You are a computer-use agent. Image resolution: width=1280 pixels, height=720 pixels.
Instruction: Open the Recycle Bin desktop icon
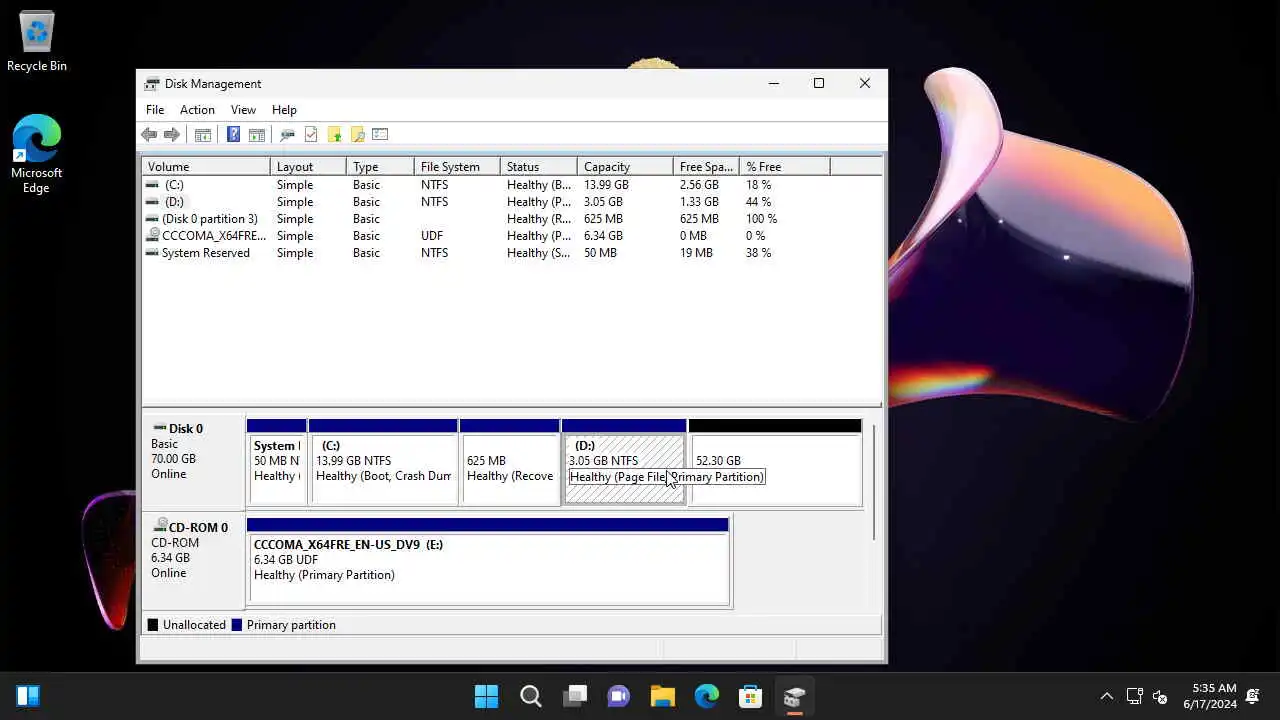37,42
